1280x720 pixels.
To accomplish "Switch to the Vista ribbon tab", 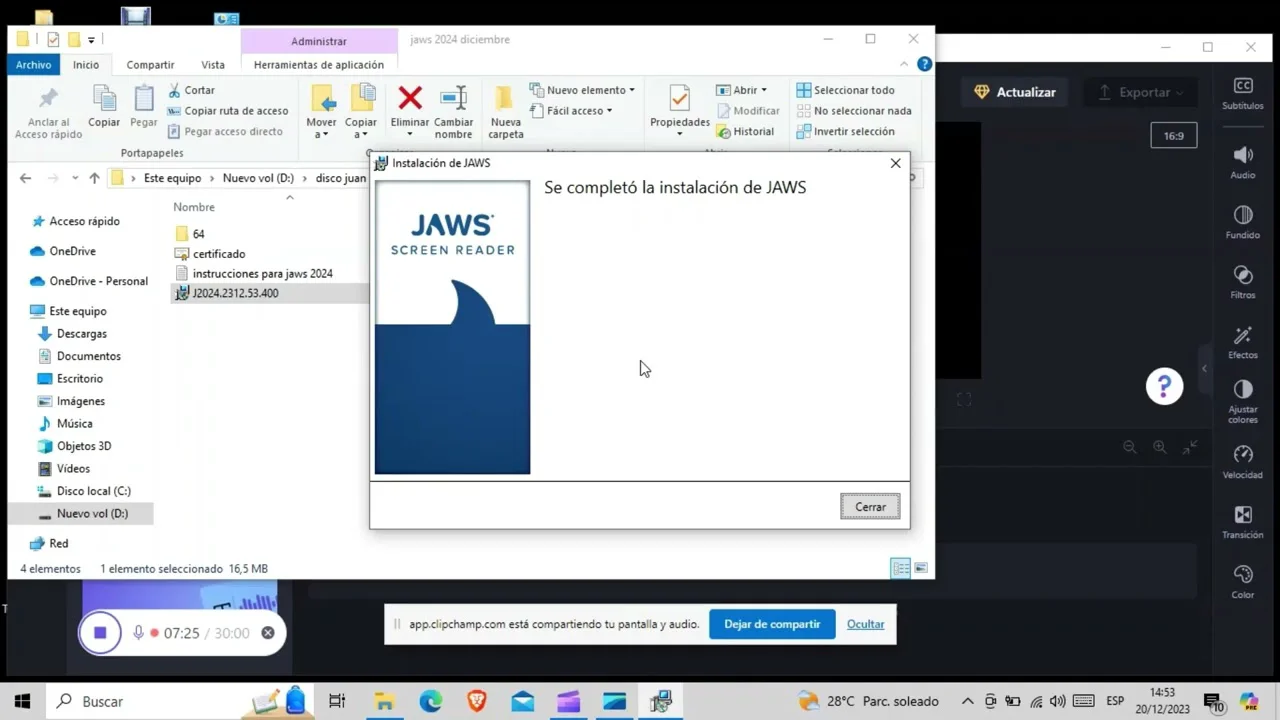I will click(x=212, y=65).
